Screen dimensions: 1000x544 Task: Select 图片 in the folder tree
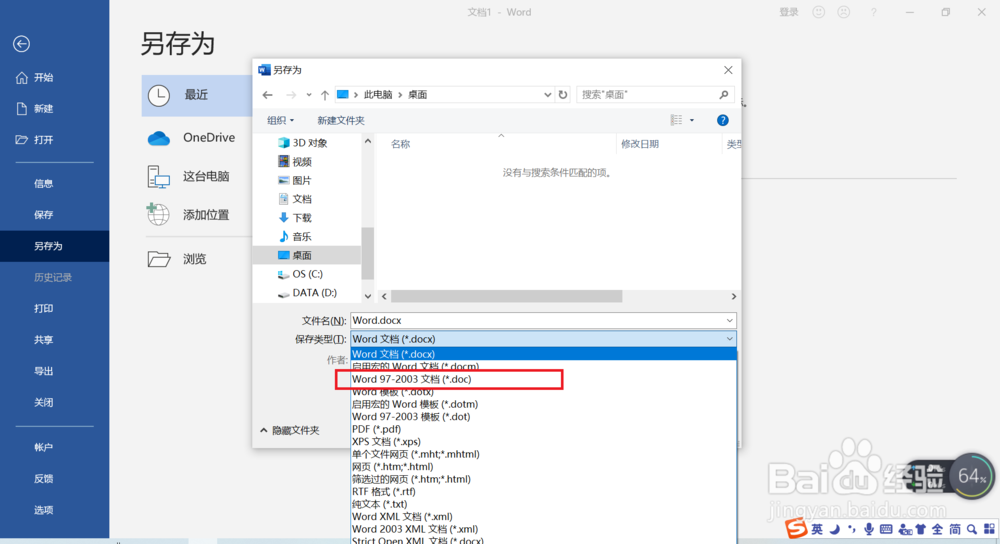point(295,180)
